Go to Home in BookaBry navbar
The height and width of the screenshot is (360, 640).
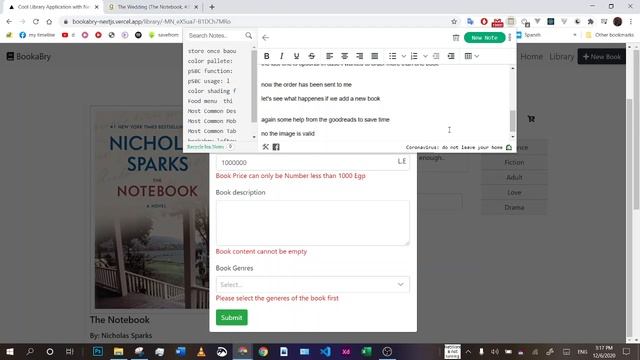531,56
